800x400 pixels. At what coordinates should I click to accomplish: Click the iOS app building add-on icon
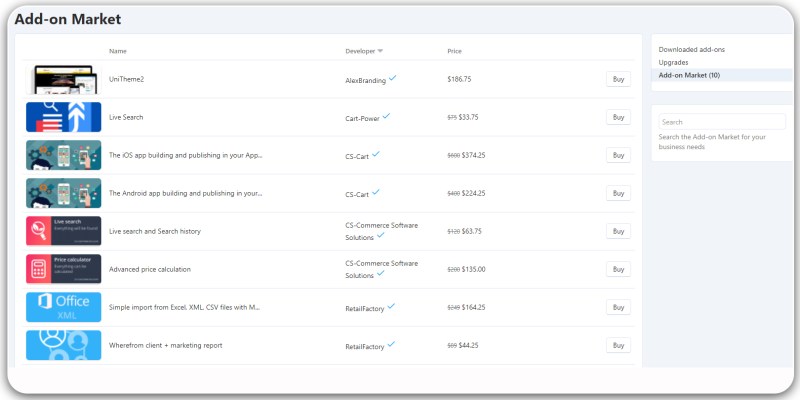tap(63, 155)
